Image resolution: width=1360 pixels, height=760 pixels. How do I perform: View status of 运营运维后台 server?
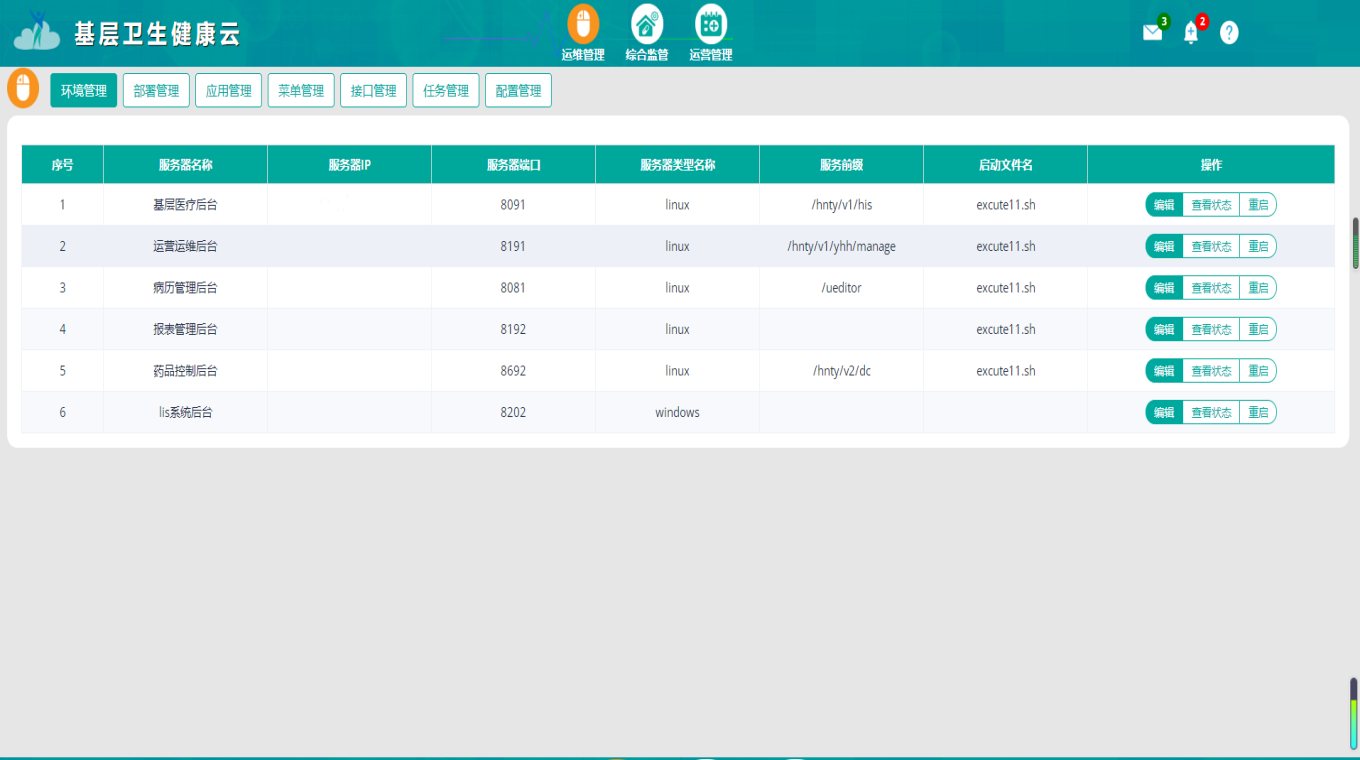[x=1211, y=246]
